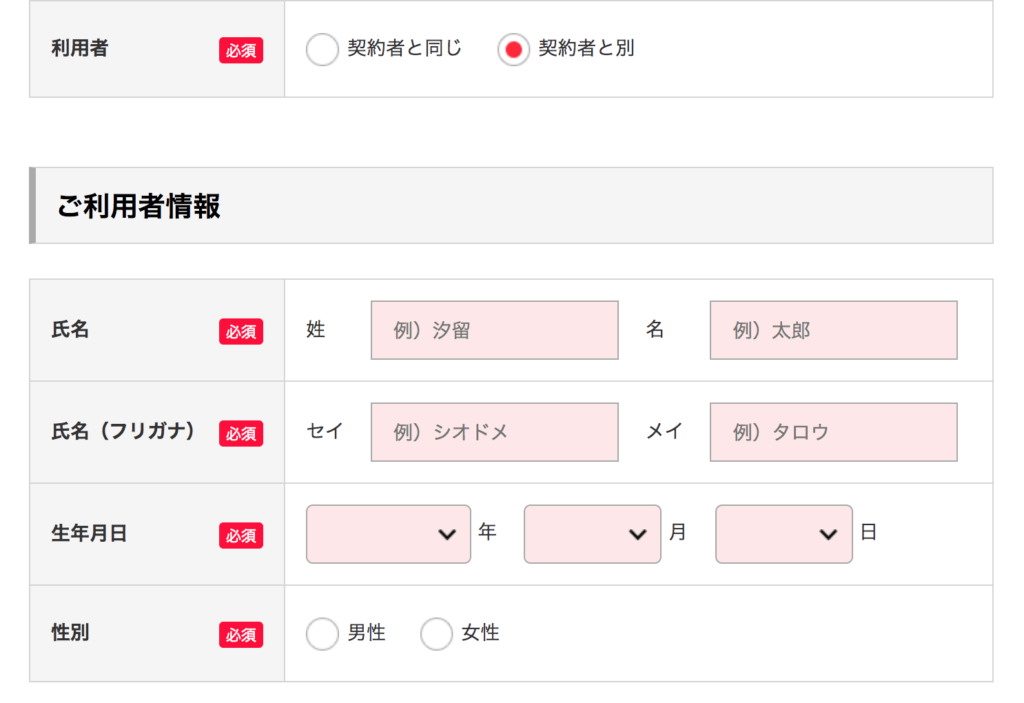Click the メイ field label

tap(664, 431)
